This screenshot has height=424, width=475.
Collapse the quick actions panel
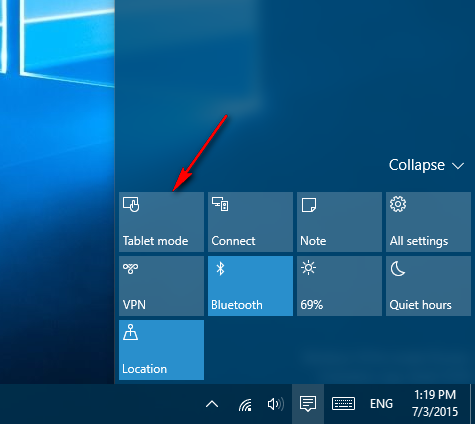pos(426,165)
